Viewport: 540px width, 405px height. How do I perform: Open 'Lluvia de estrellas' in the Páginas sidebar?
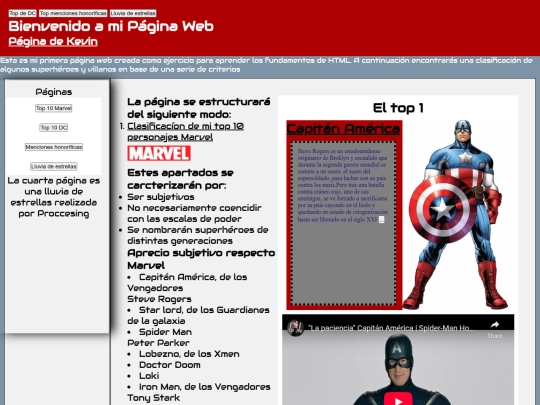click(x=54, y=166)
